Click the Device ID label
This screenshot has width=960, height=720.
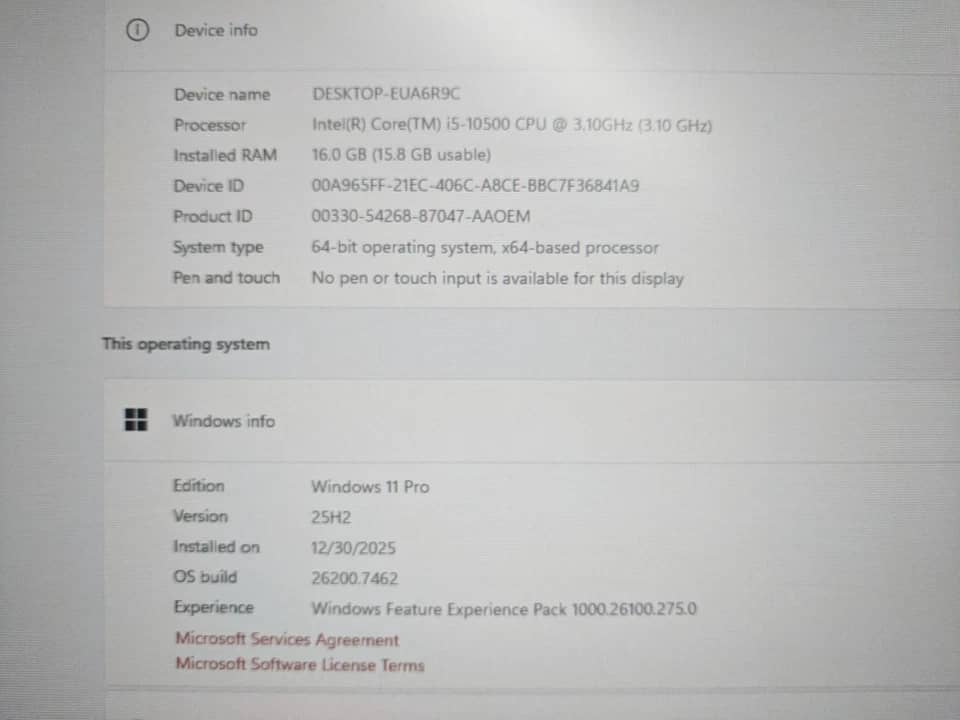[x=208, y=186]
